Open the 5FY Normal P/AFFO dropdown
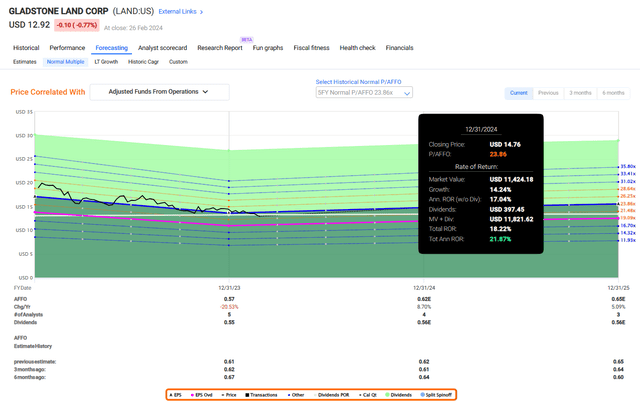This screenshot has width=640, height=410. pos(364,93)
